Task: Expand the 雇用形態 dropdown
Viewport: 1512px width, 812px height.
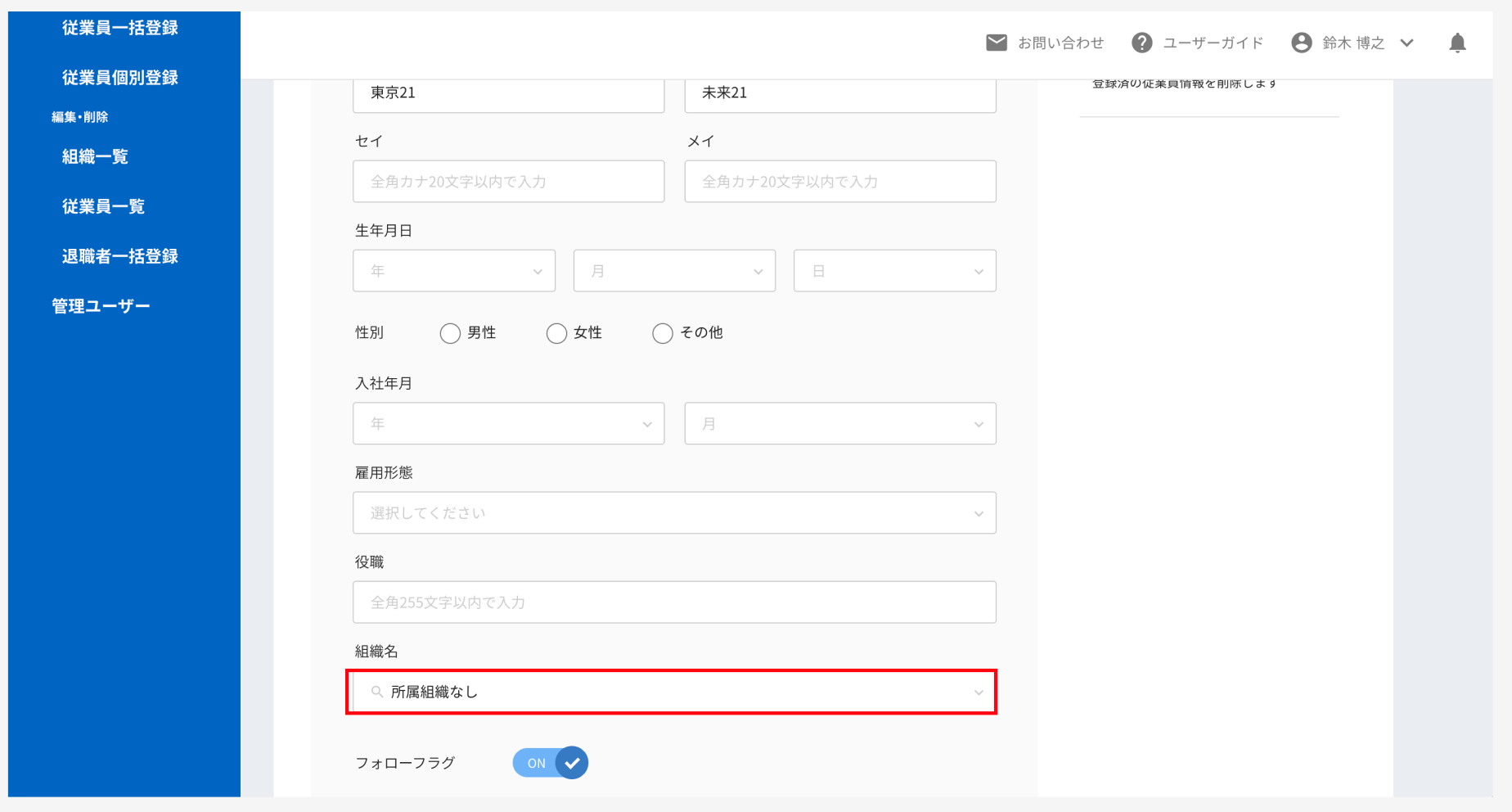Action: [x=674, y=513]
